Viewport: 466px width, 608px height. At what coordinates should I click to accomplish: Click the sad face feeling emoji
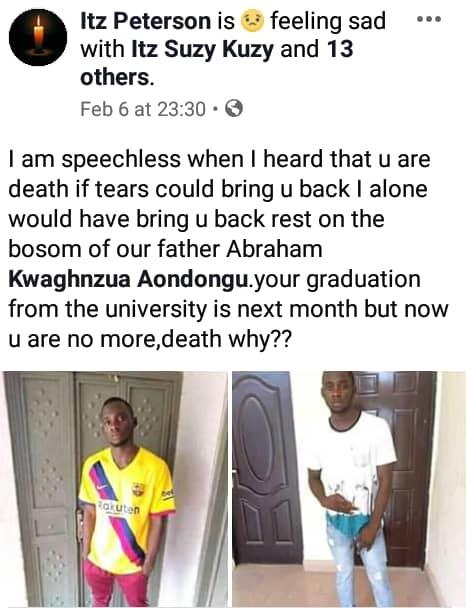(252, 21)
